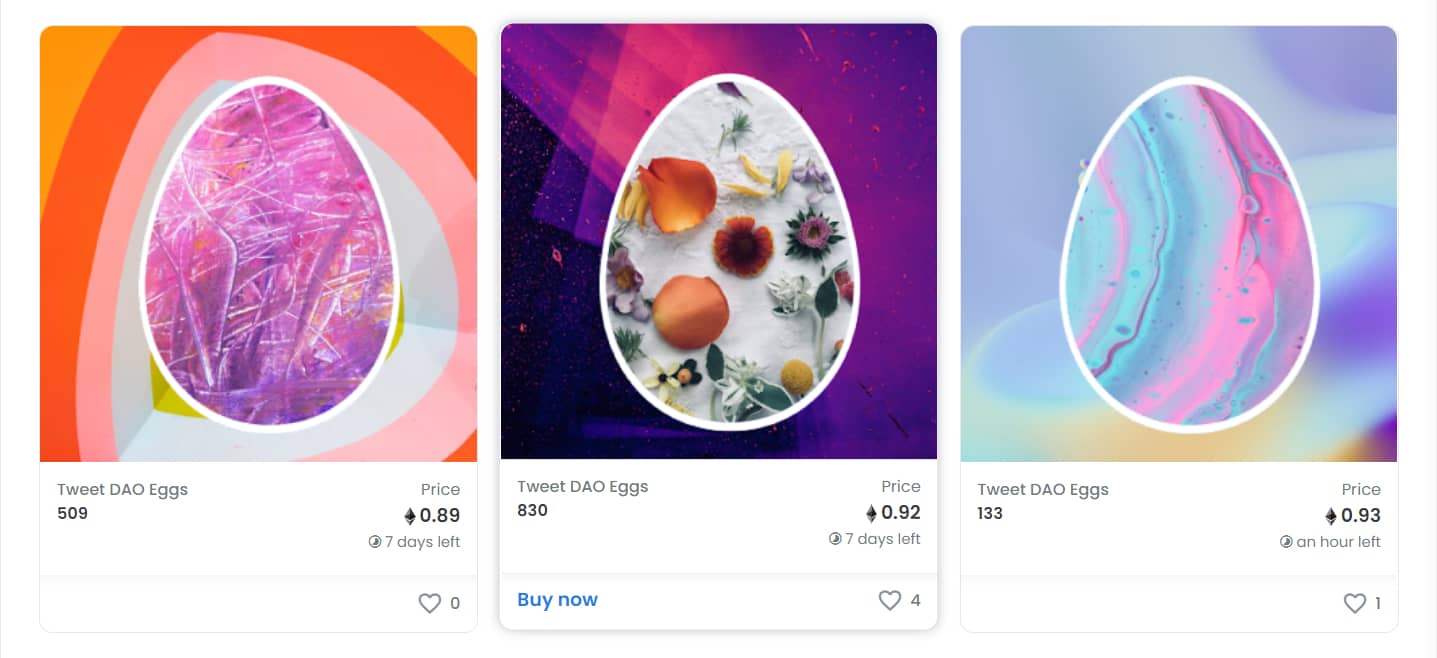Open Tweet DAO Eggs link on card 133

(x=1043, y=489)
